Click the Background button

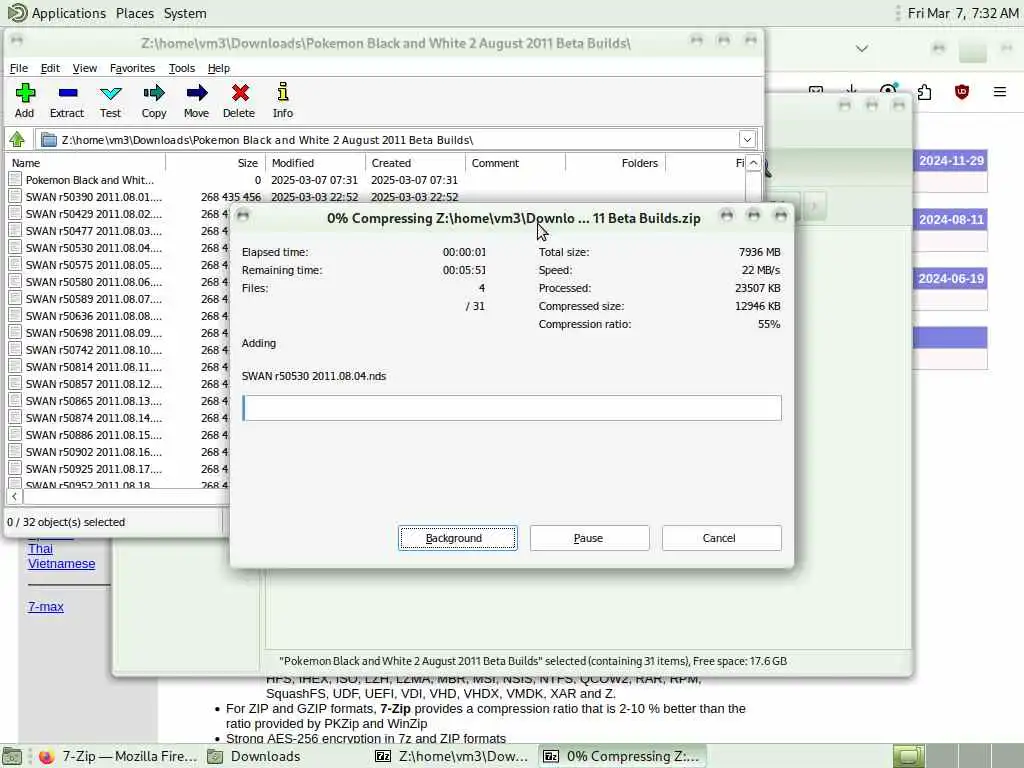tap(458, 538)
